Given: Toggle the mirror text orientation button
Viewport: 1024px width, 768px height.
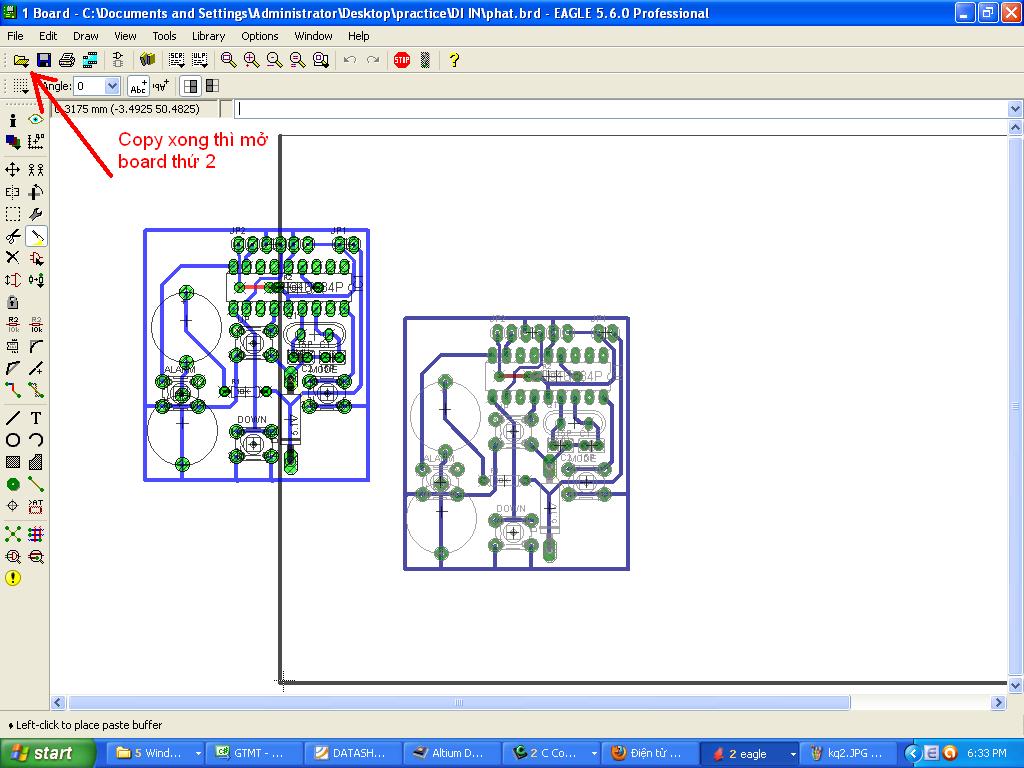Looking at the screenshot, I should 161,86.
